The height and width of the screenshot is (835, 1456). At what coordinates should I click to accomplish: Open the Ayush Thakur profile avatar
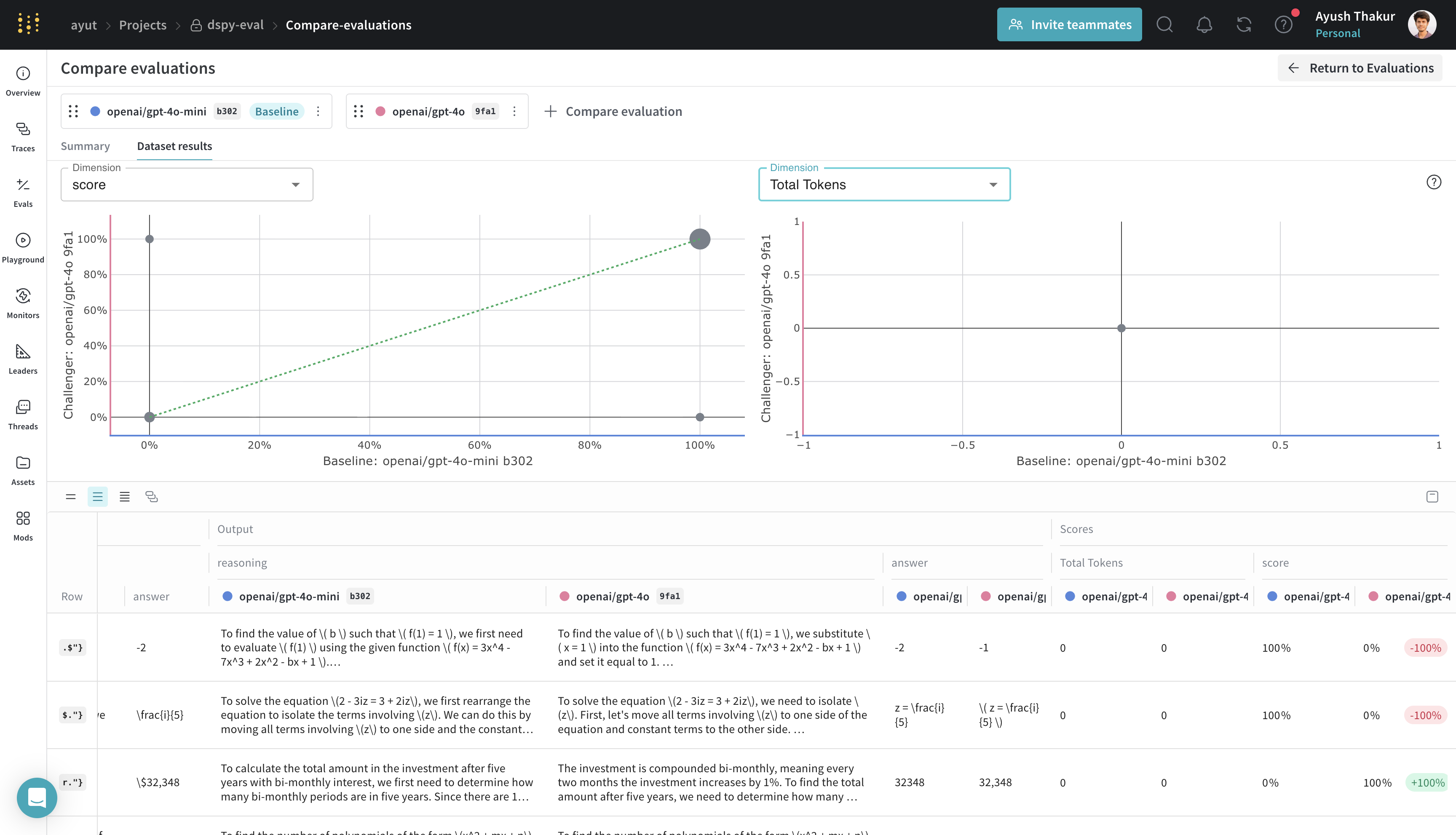click(x=1421, y=25)
